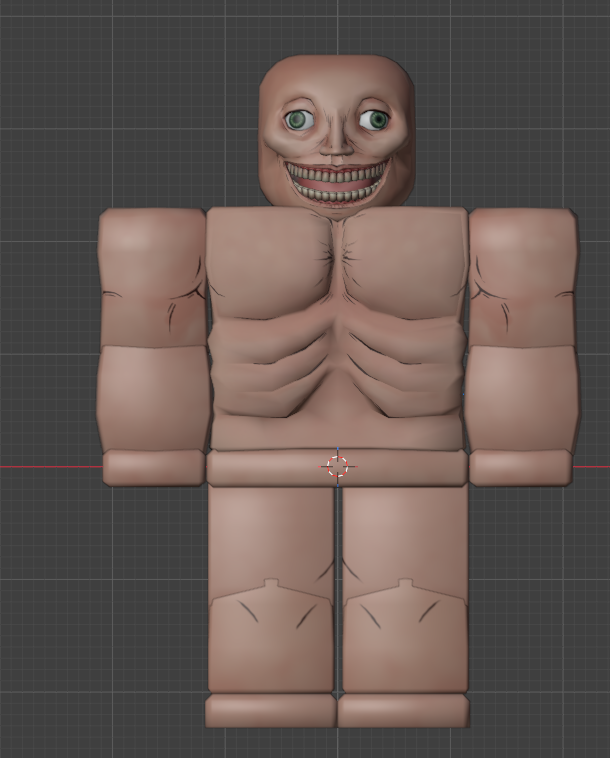Click the forearm on viewer's right

point(523,398)
